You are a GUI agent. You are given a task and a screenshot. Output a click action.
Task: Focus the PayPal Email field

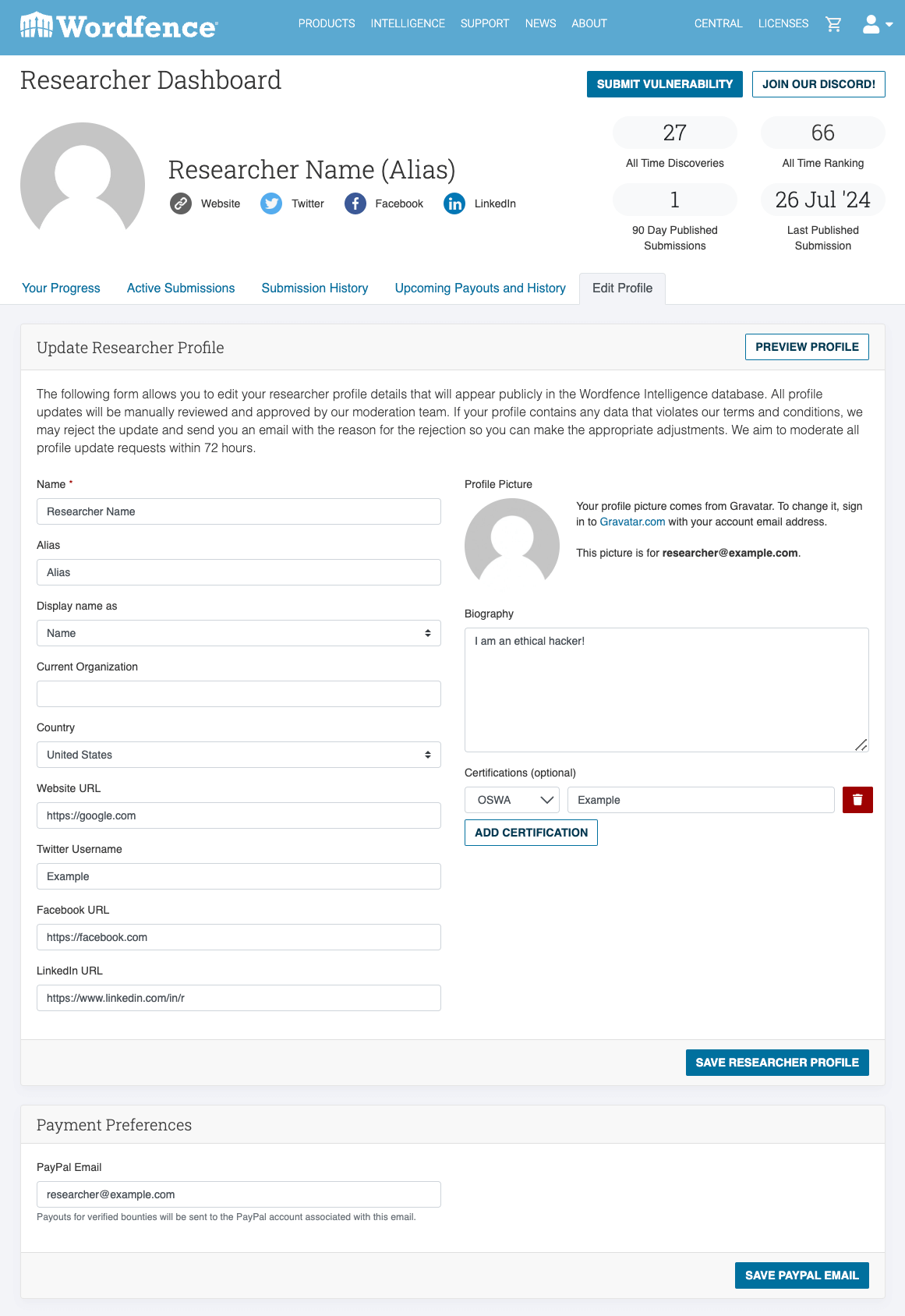point(239,1194)
